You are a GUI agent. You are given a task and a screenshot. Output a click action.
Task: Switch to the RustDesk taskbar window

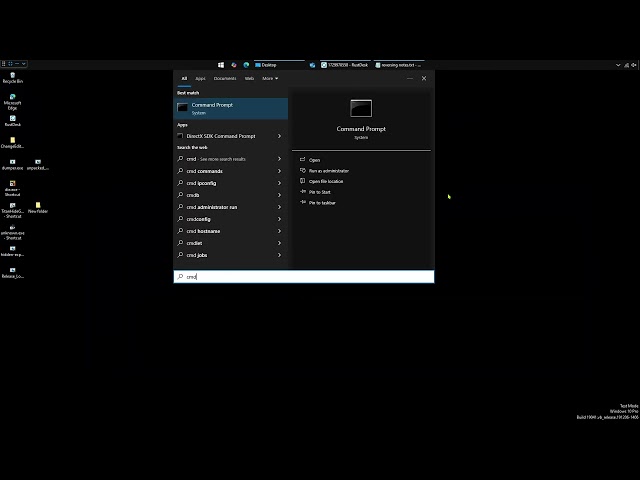coord(345,65)
